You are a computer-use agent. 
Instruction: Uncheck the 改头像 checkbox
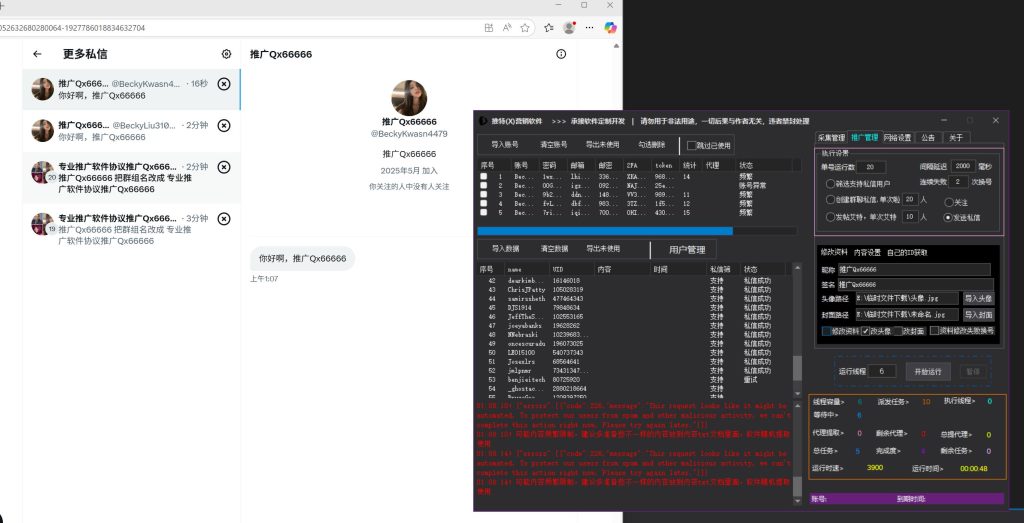(x=866, y=330)
